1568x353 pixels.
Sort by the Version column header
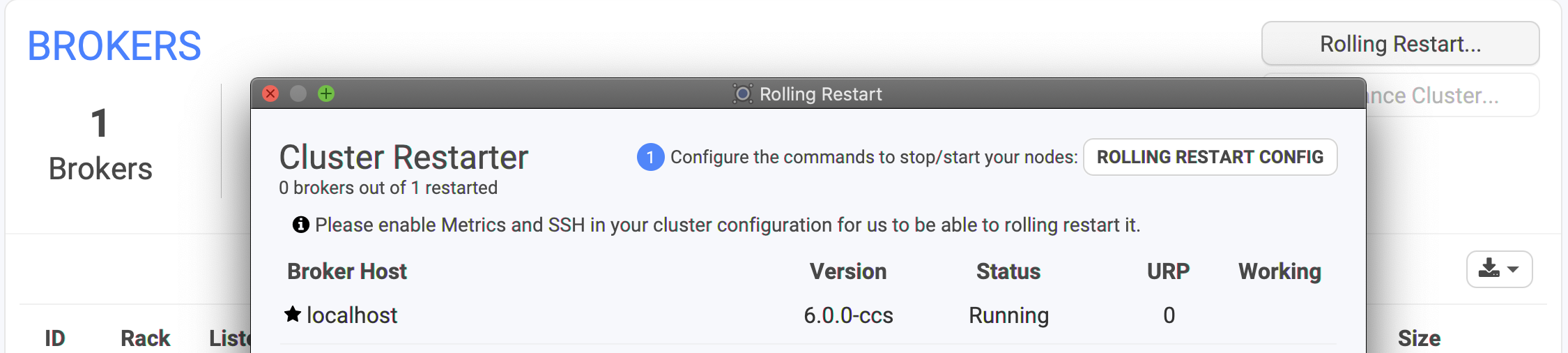coord(848,271)
